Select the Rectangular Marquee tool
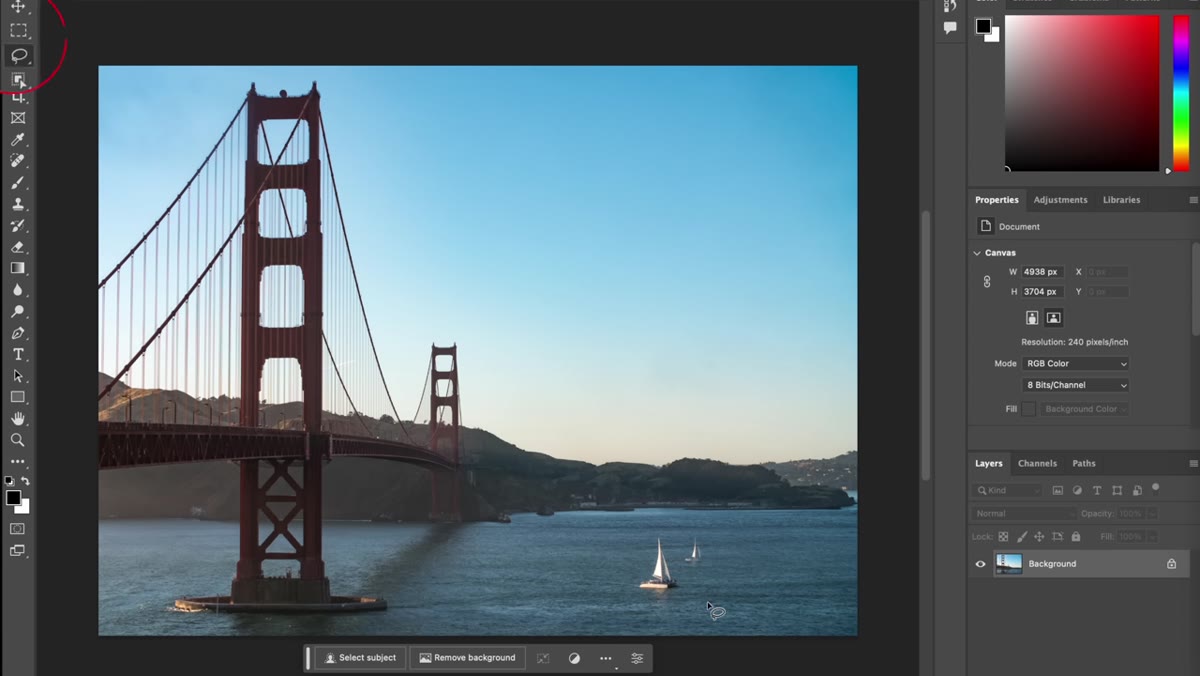 pyautogui.click(x=18, y=31)
